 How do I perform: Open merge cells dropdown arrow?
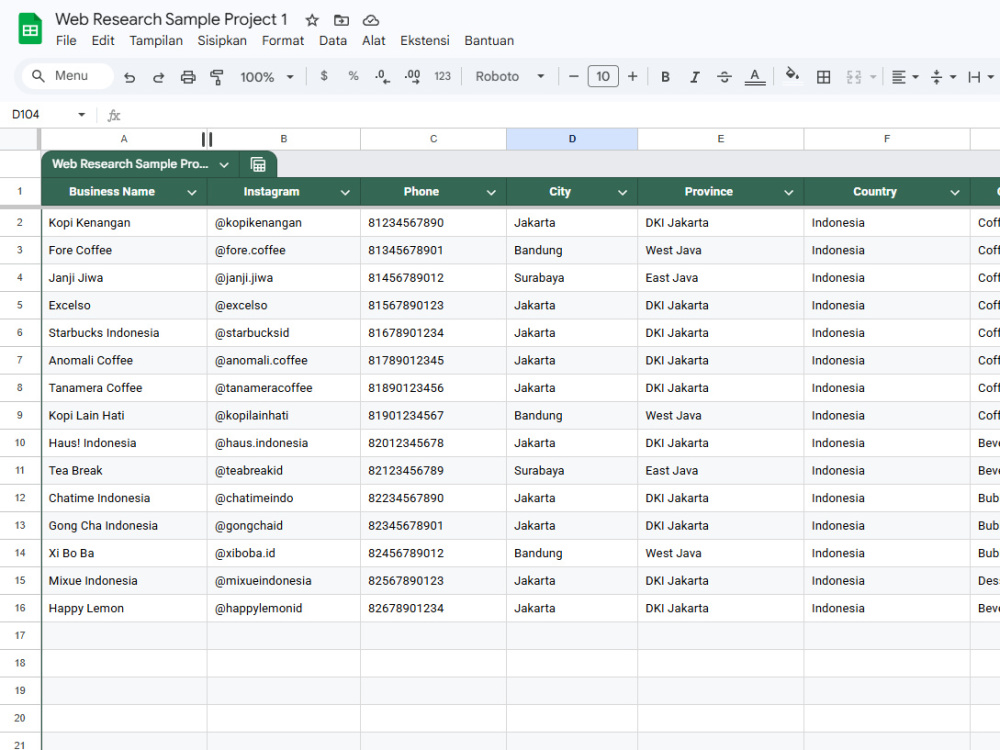click(873, 77)
